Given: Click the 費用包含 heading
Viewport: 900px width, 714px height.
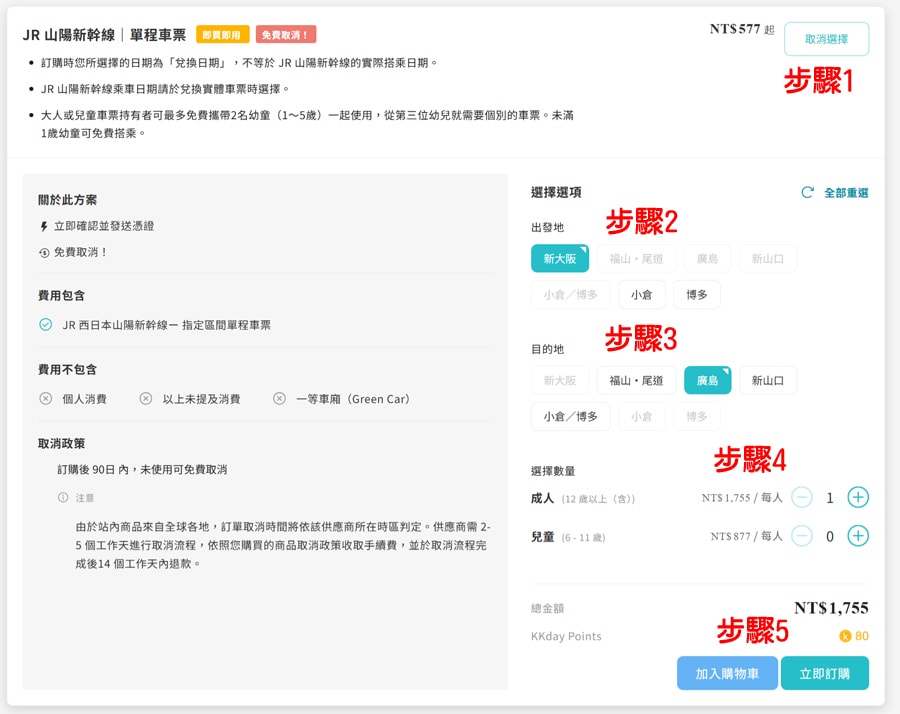Looking at the screenshot, I should click(61, 296).
